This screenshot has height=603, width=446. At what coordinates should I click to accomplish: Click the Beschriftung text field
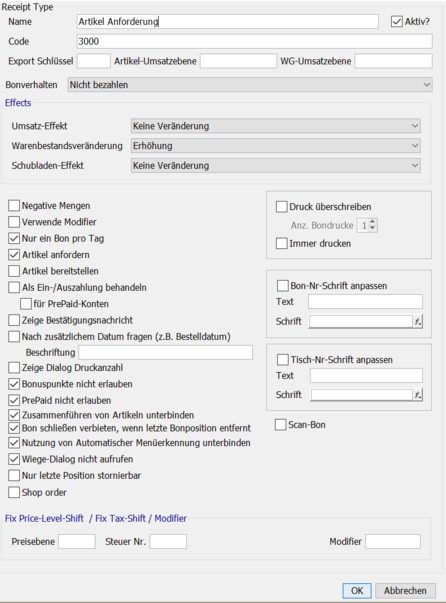[x=166, y=352]
